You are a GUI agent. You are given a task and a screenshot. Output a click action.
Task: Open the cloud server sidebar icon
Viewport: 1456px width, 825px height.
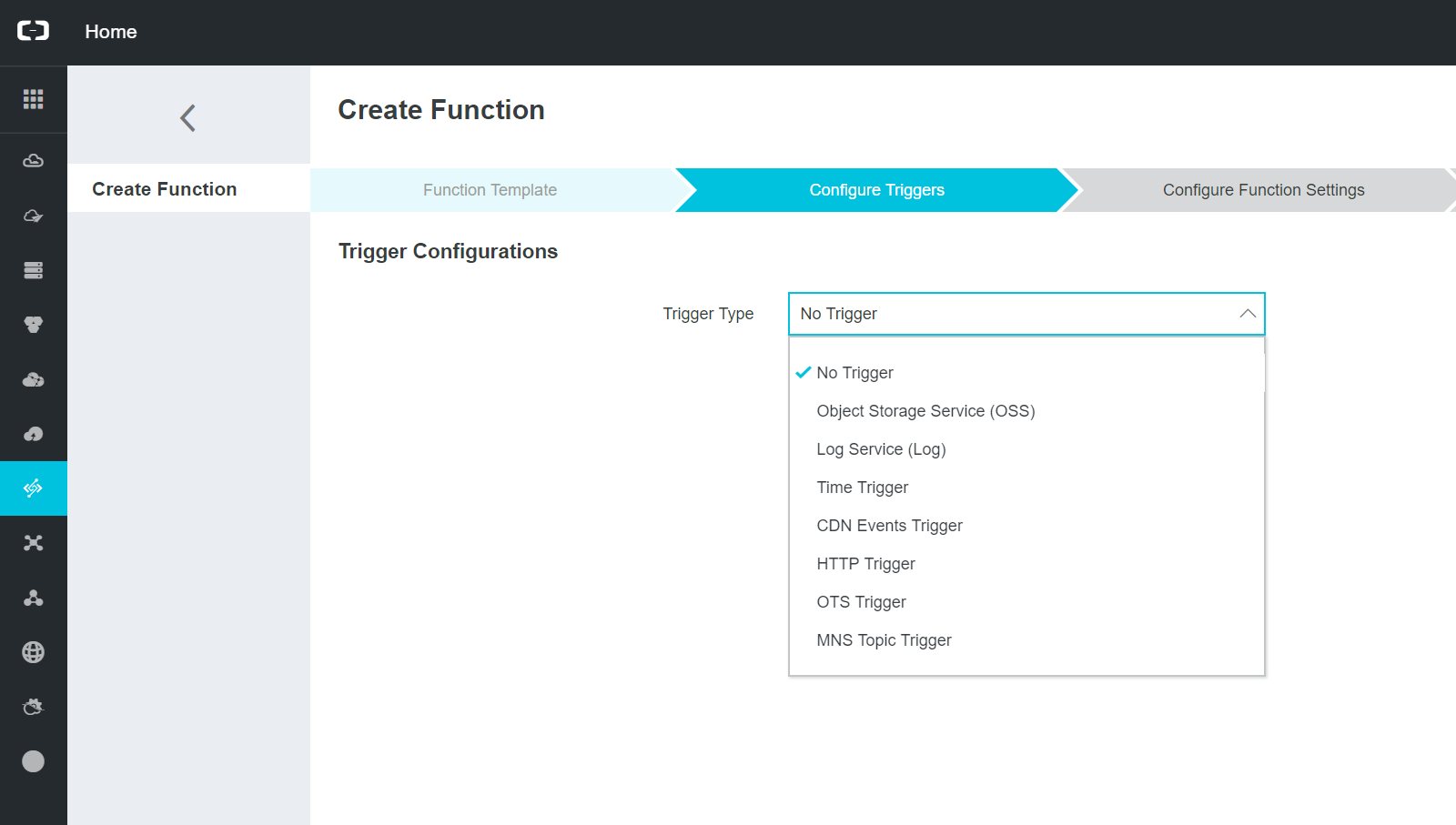pyautogui.click(x=33, y=161)
